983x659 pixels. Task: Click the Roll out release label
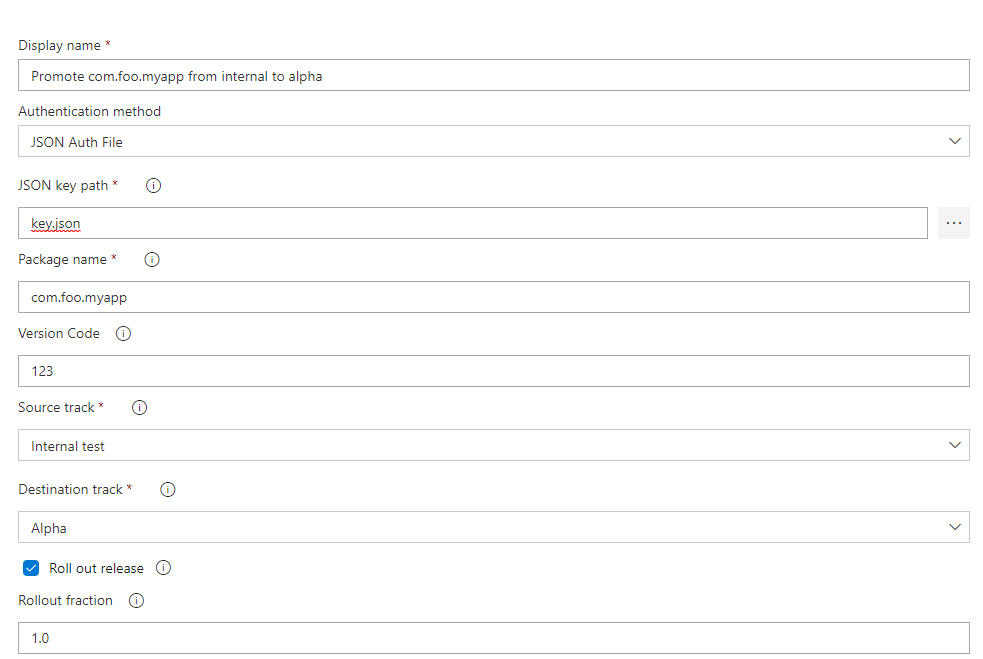click(97, 569)
